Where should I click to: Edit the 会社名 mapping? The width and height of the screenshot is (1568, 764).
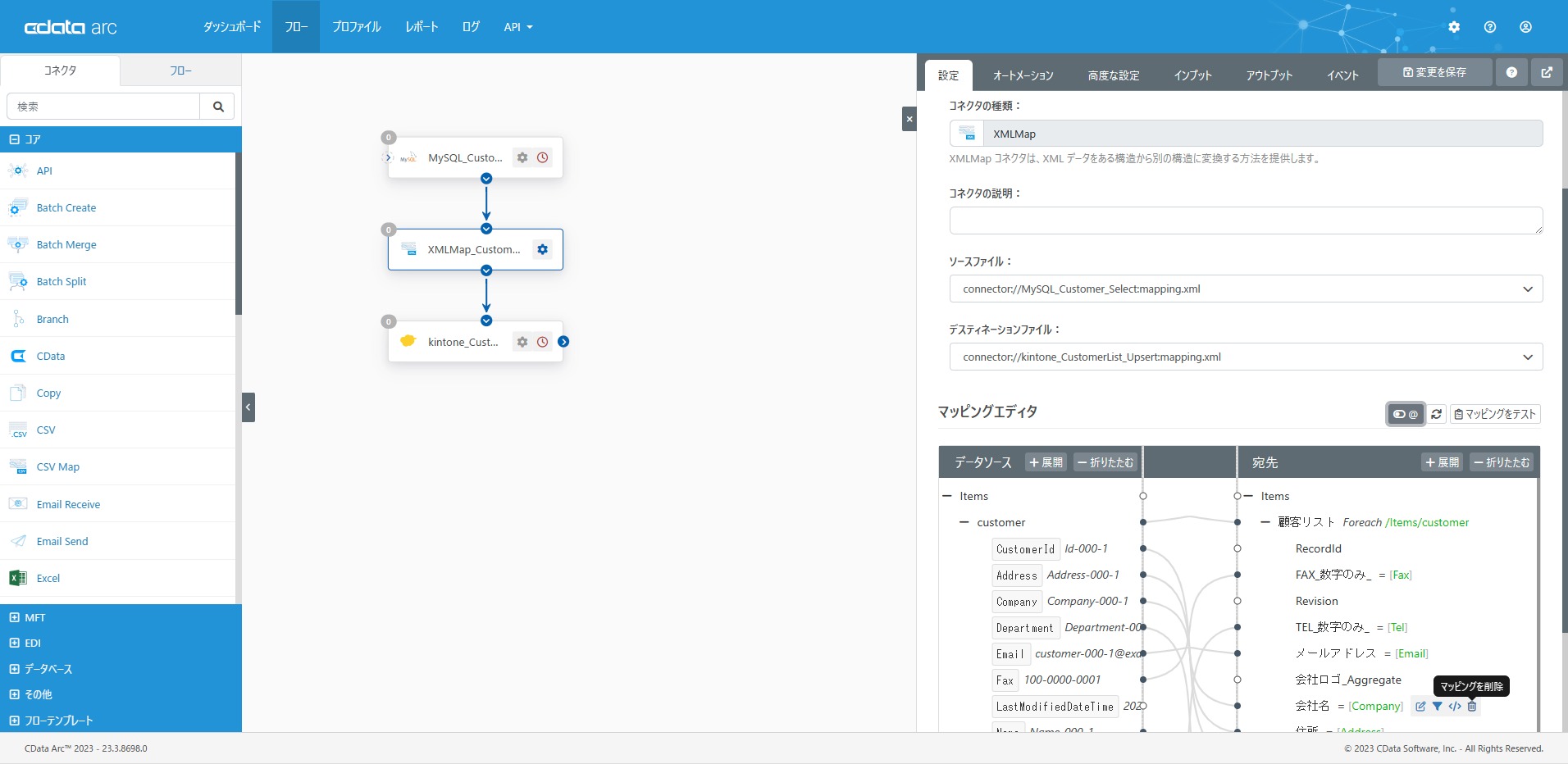click(1420, 706)
